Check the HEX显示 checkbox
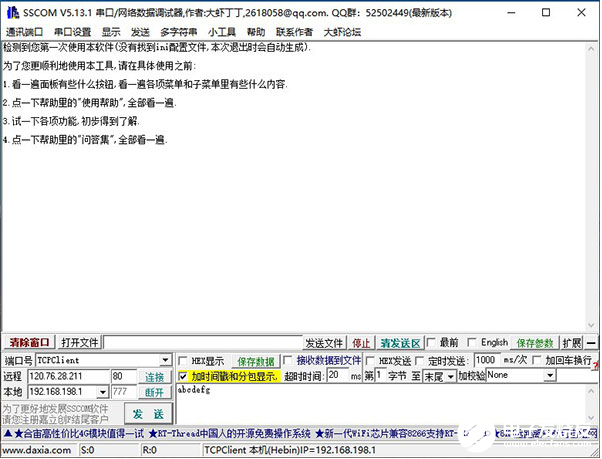 (x=183, y=361)
